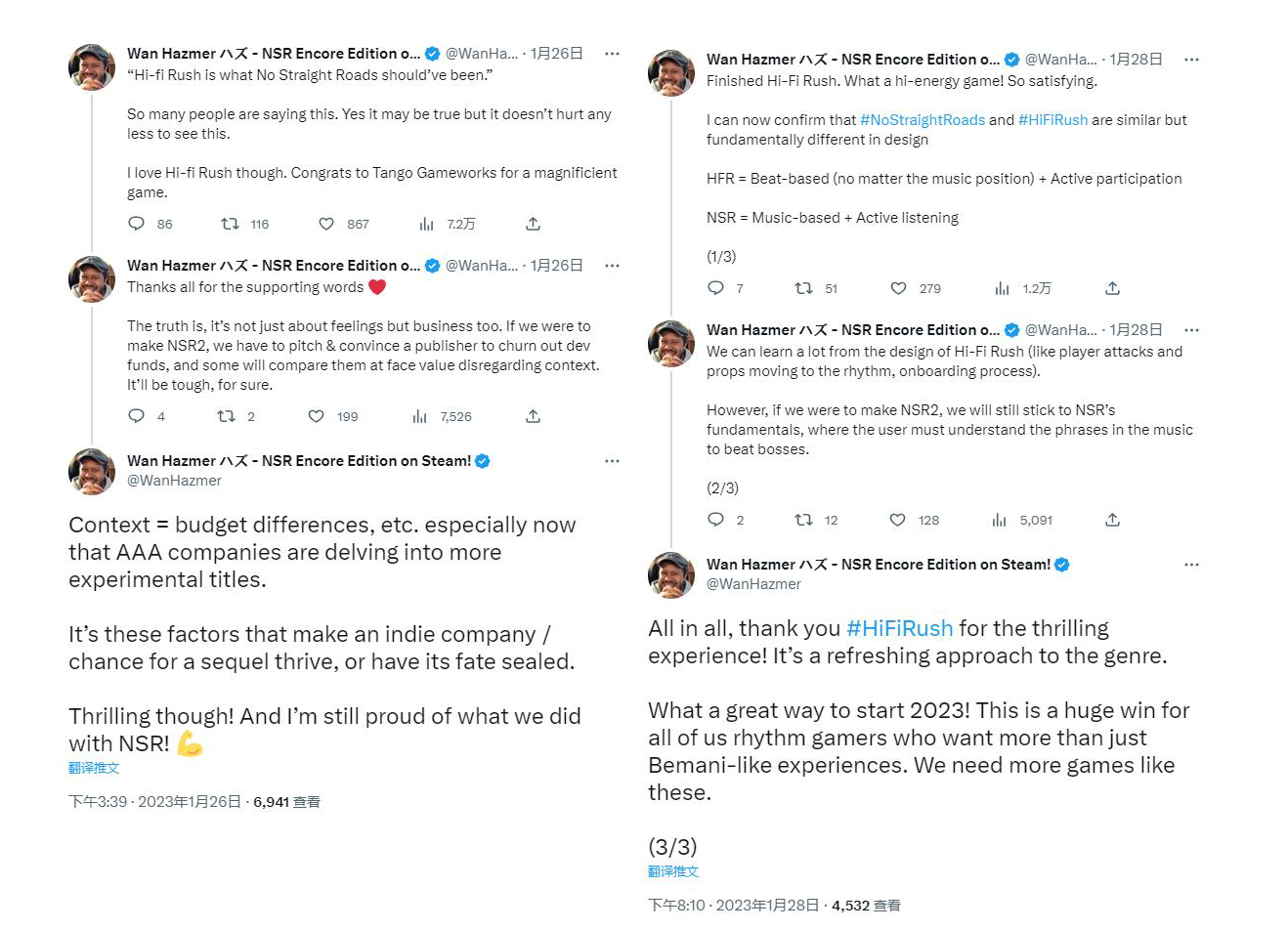This screenshot has width=1288, height=930.
Task: Open the #HiFiRush hashtag in the (3/3) tweet
Action: (899, 628)
